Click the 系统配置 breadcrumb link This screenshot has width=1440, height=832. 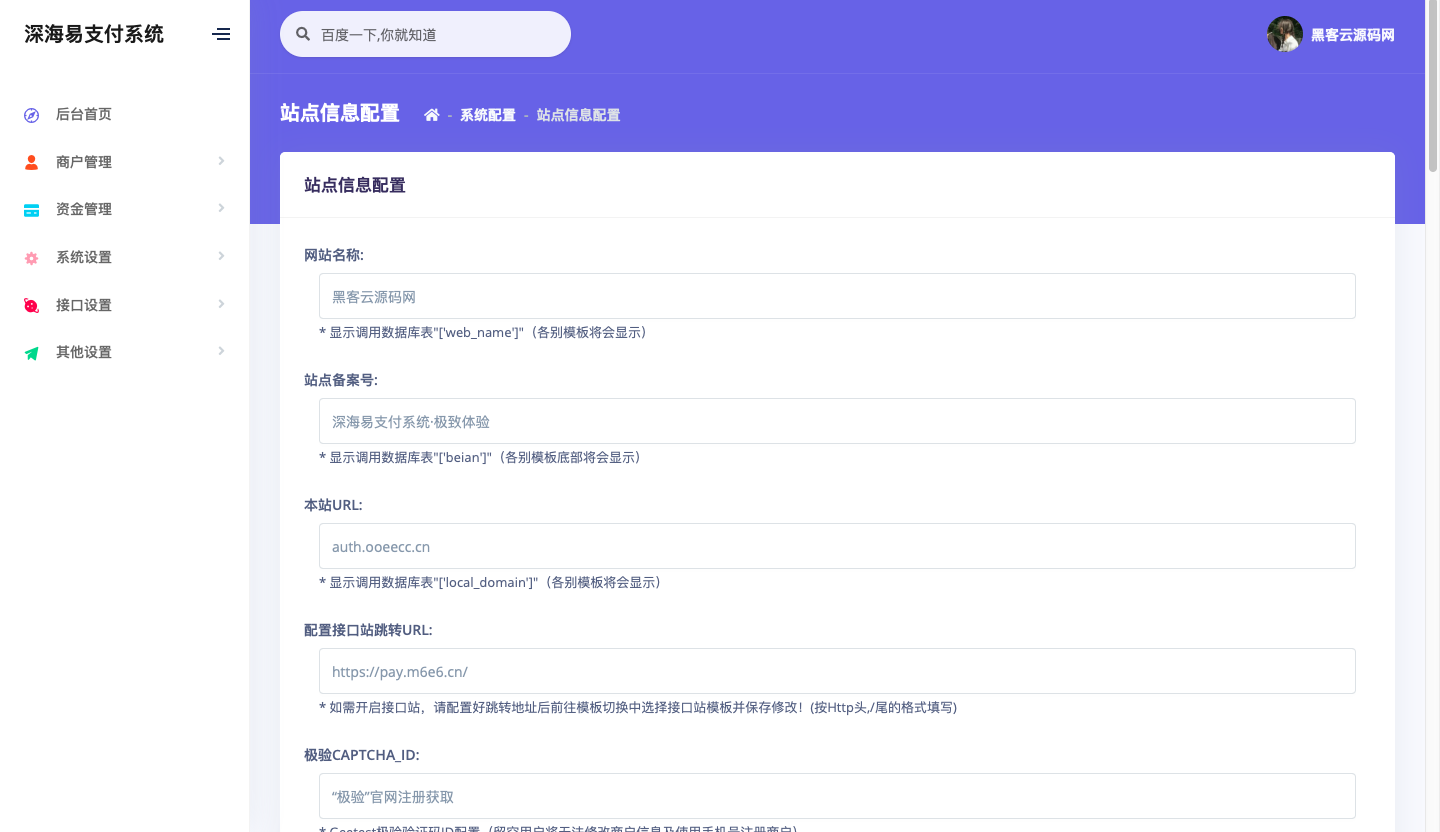[x=487, y=115]
